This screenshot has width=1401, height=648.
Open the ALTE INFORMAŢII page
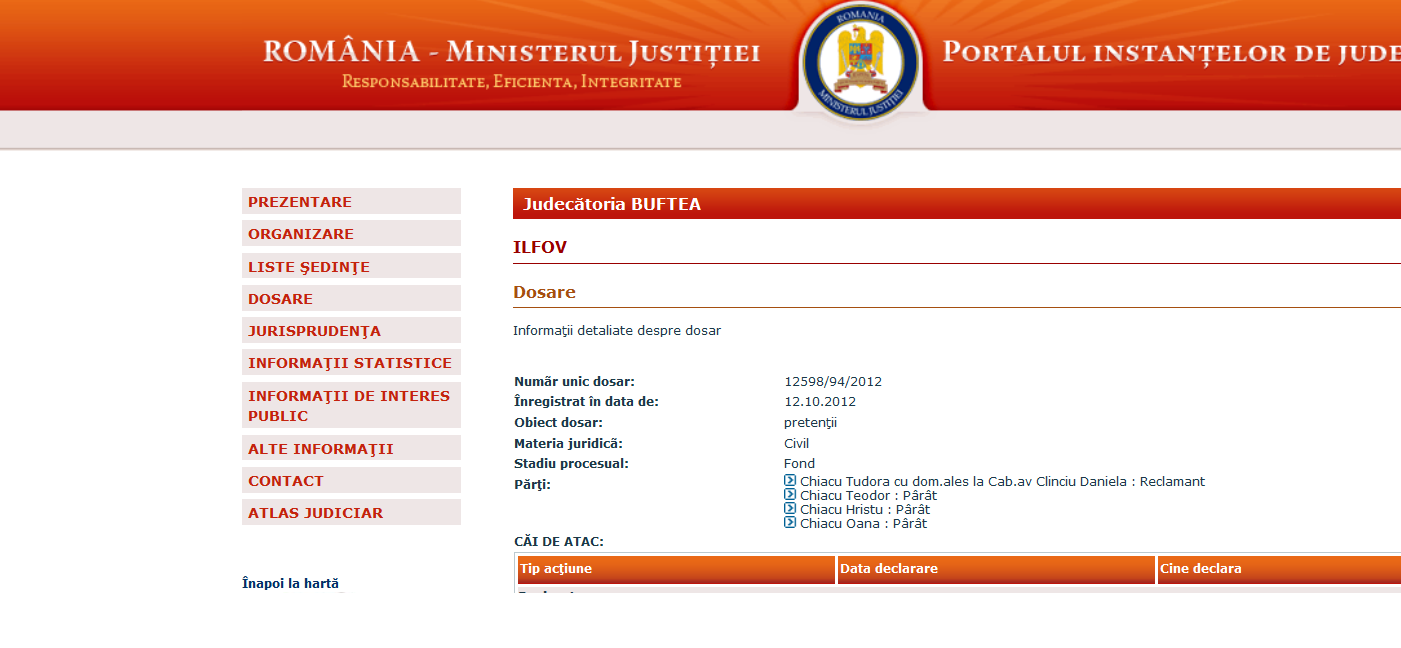click(322, 448)
